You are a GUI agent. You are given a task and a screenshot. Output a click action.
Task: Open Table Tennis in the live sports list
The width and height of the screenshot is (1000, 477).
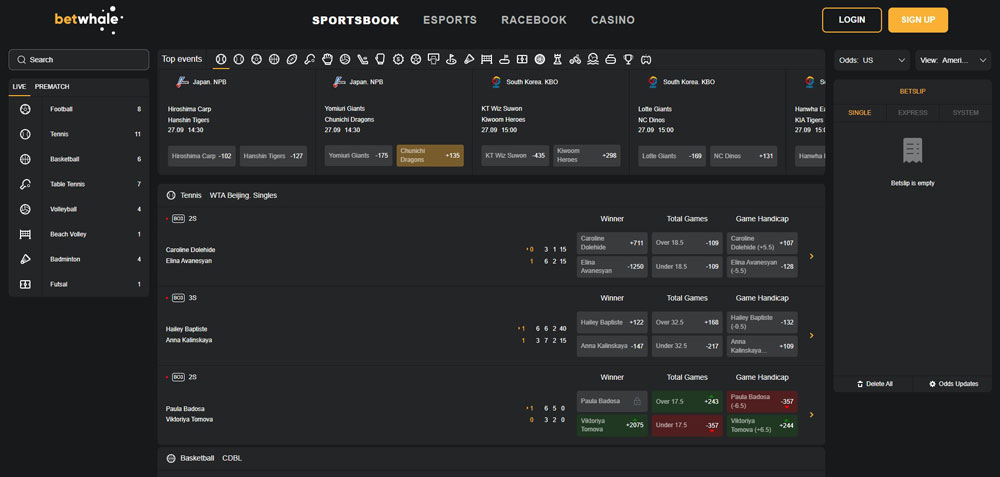[79, 184]
